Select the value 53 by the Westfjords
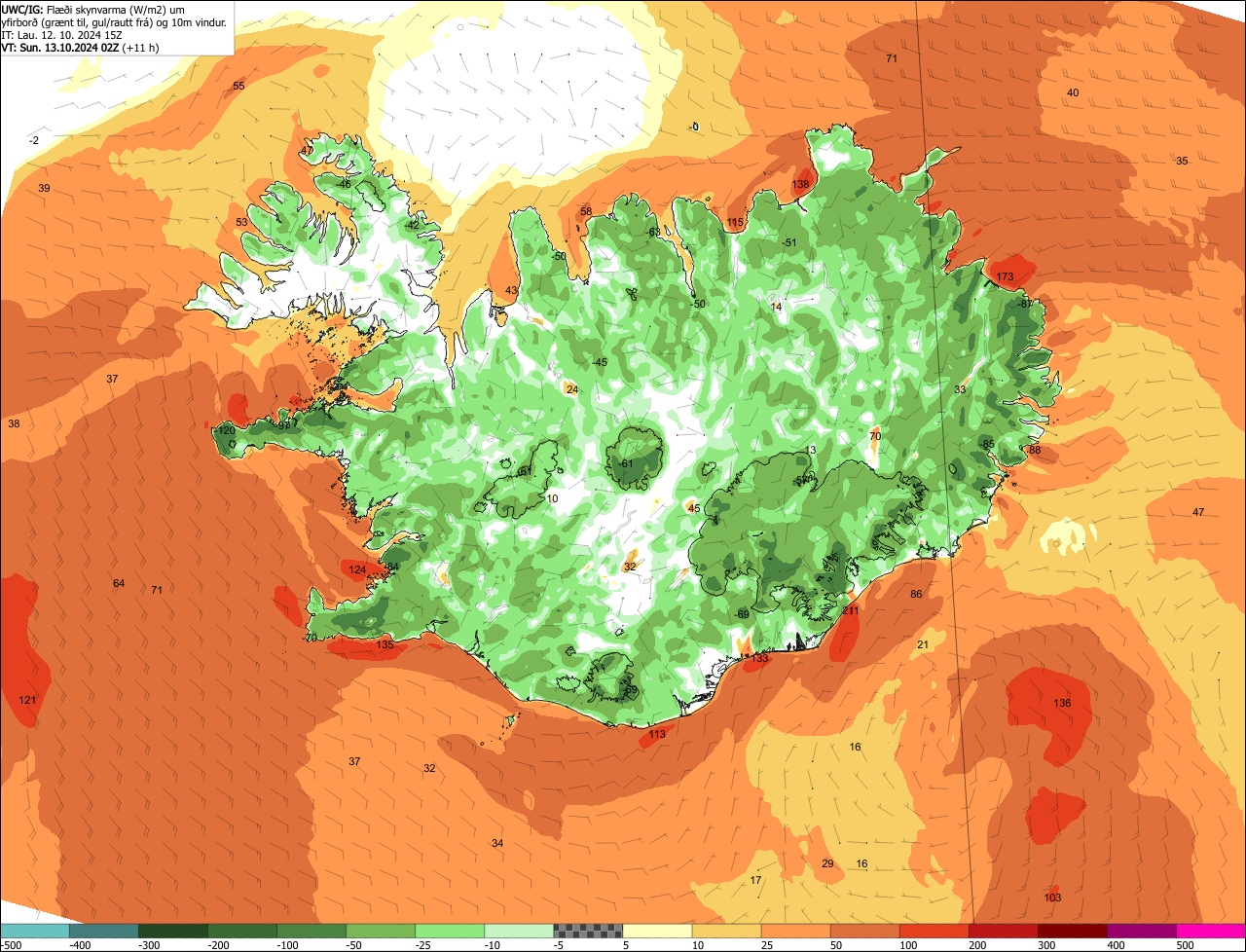 tap(241, 223)
